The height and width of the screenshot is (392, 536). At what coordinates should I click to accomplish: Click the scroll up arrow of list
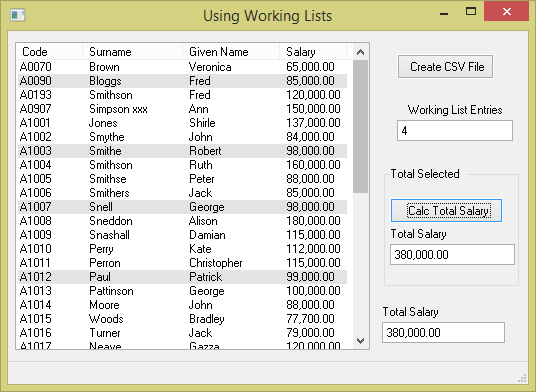click(360, 52)
